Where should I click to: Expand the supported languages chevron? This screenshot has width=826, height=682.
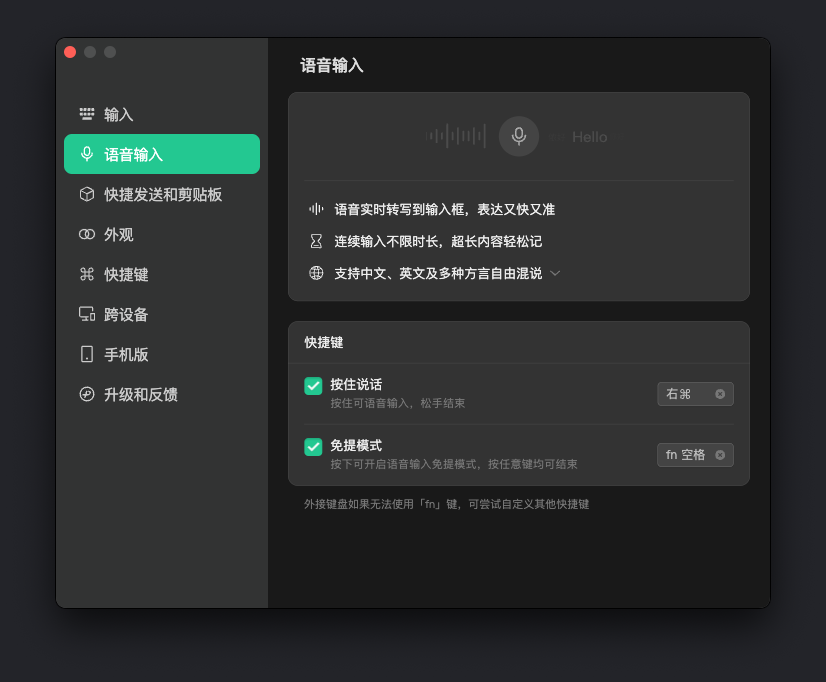[555, 273]
